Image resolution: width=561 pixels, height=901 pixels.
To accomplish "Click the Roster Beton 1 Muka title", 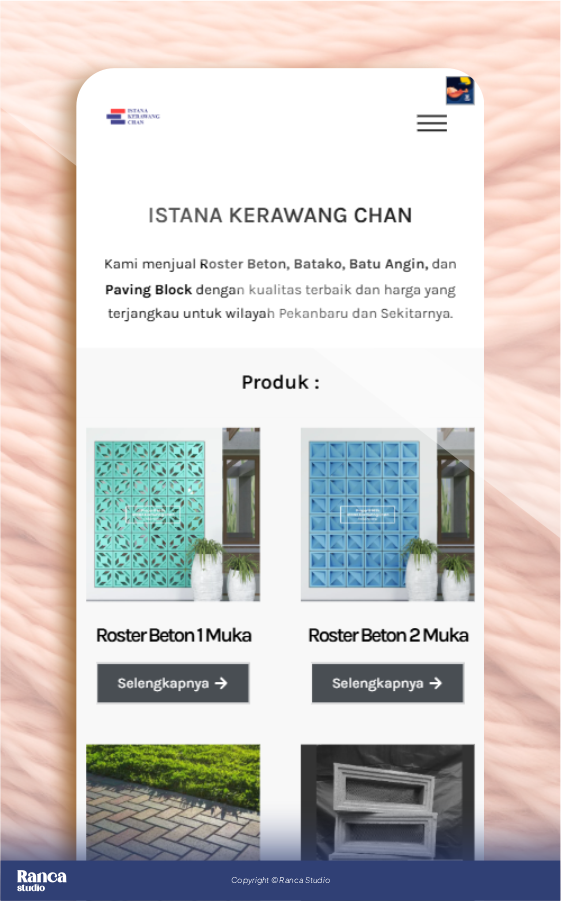I will click(174, 635).
